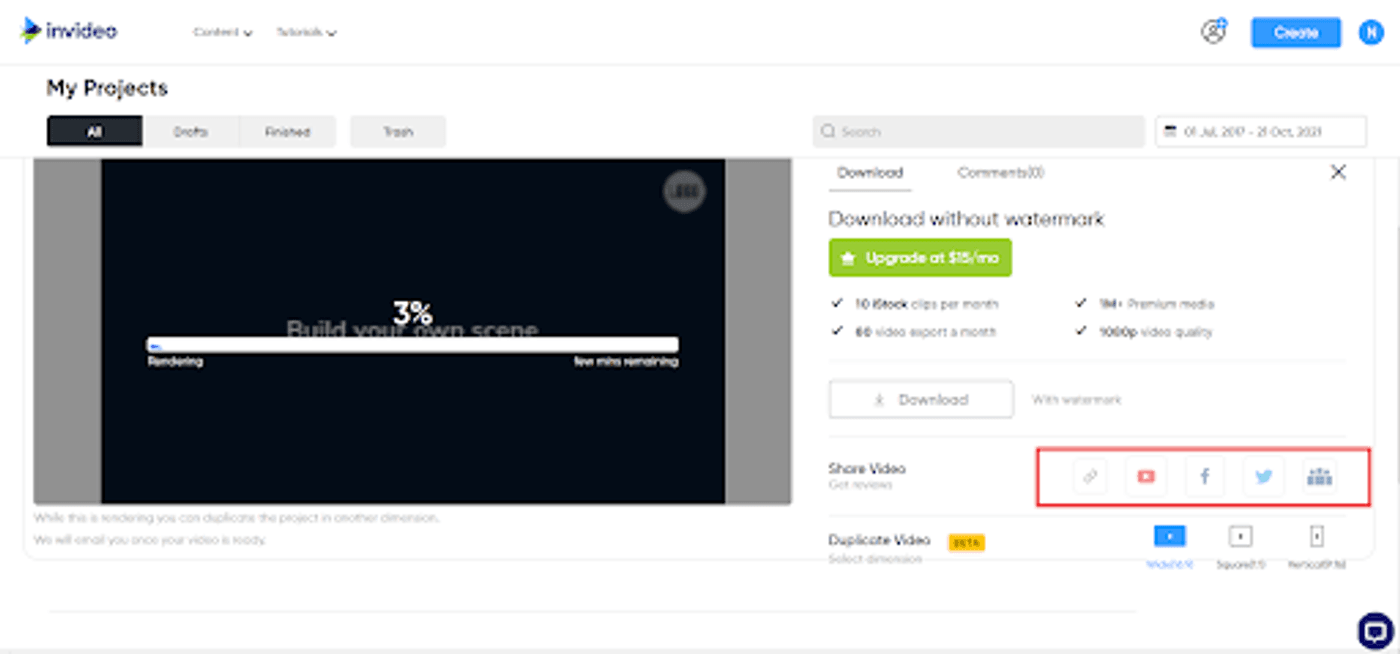Open the chat support bubble

pyautogui.click(x=1375, y=631)
